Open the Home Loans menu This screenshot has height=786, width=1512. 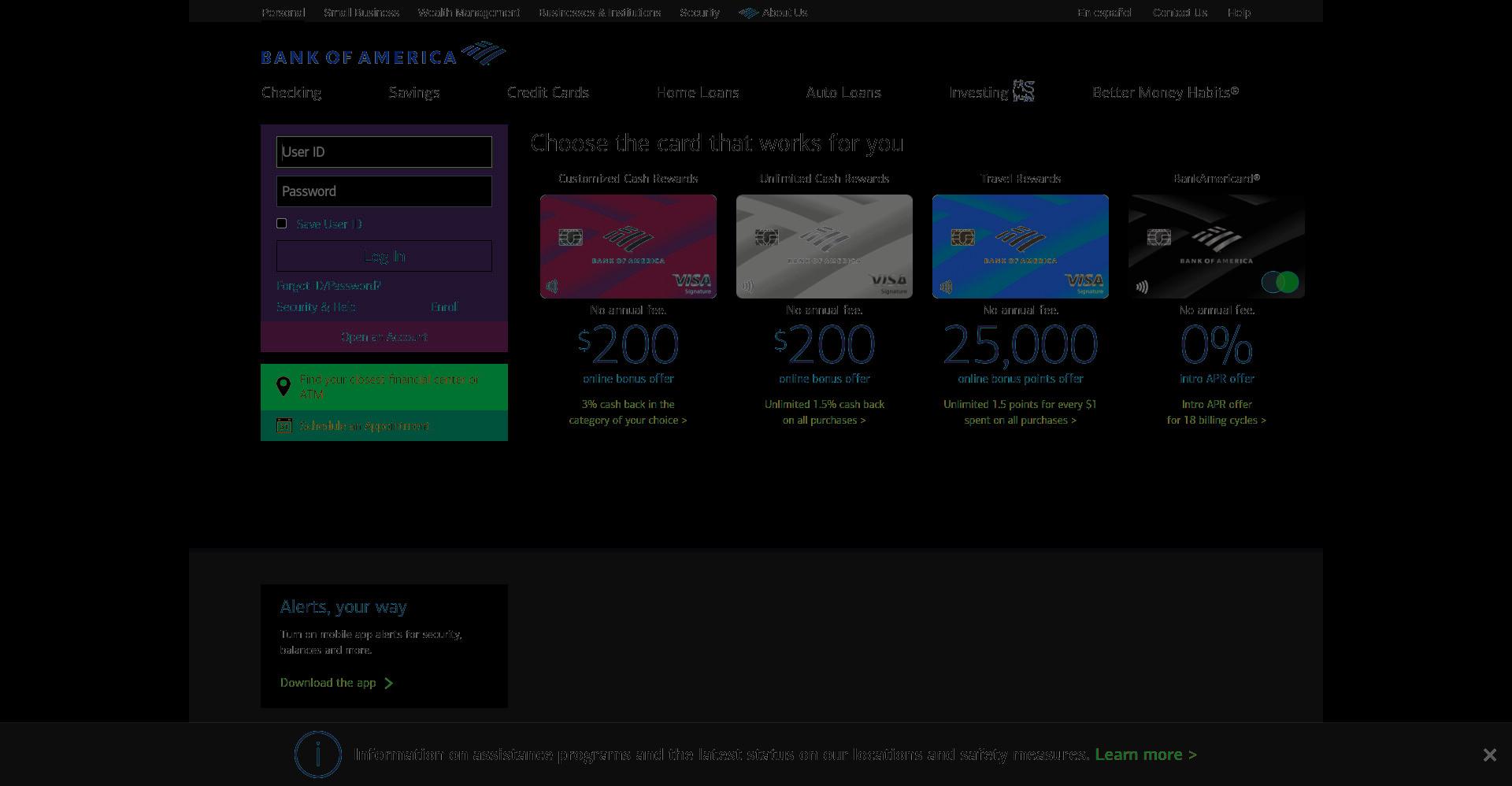coord(698,92)
